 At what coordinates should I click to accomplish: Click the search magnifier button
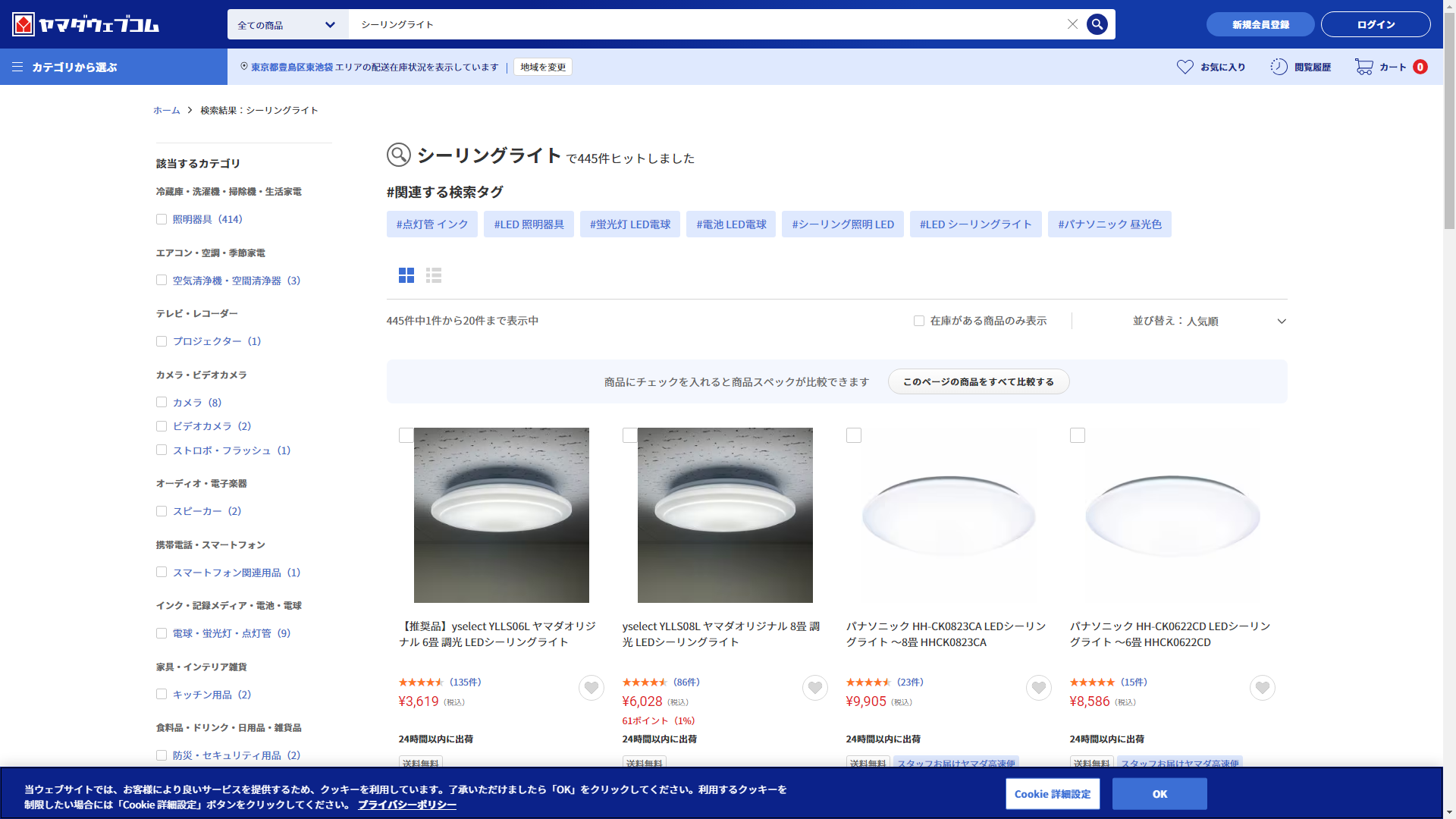point(1097,24)
